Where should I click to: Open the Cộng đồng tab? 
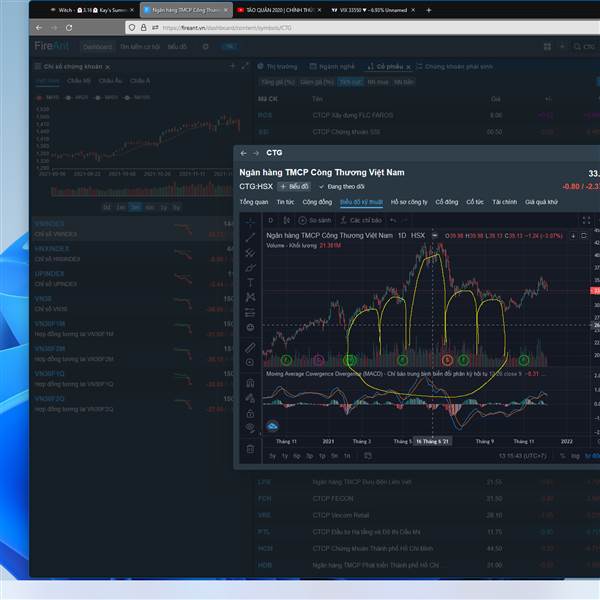(317, 202)
